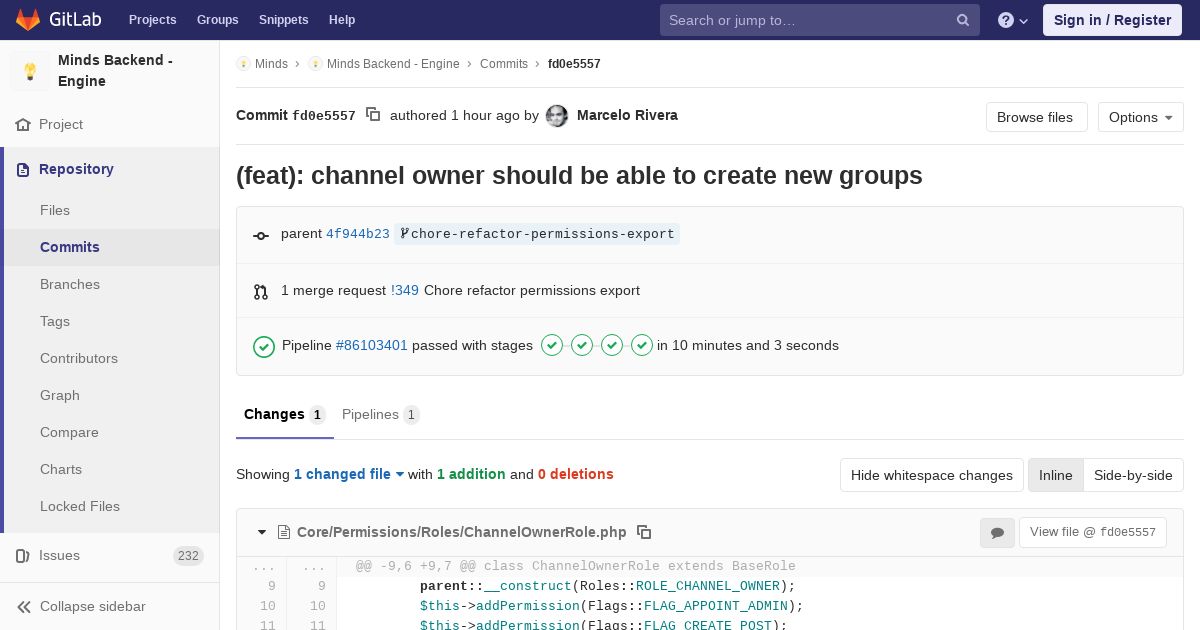Open the first pipeline stage check icon
The width and height of the screenshot is (1200, 630).
pyautogui.click(x=552, y=345)
